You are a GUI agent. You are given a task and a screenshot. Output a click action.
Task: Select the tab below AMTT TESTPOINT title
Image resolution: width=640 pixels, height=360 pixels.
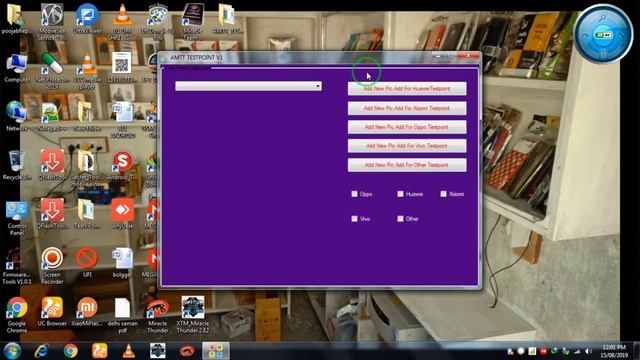click(x=187, y=68)
